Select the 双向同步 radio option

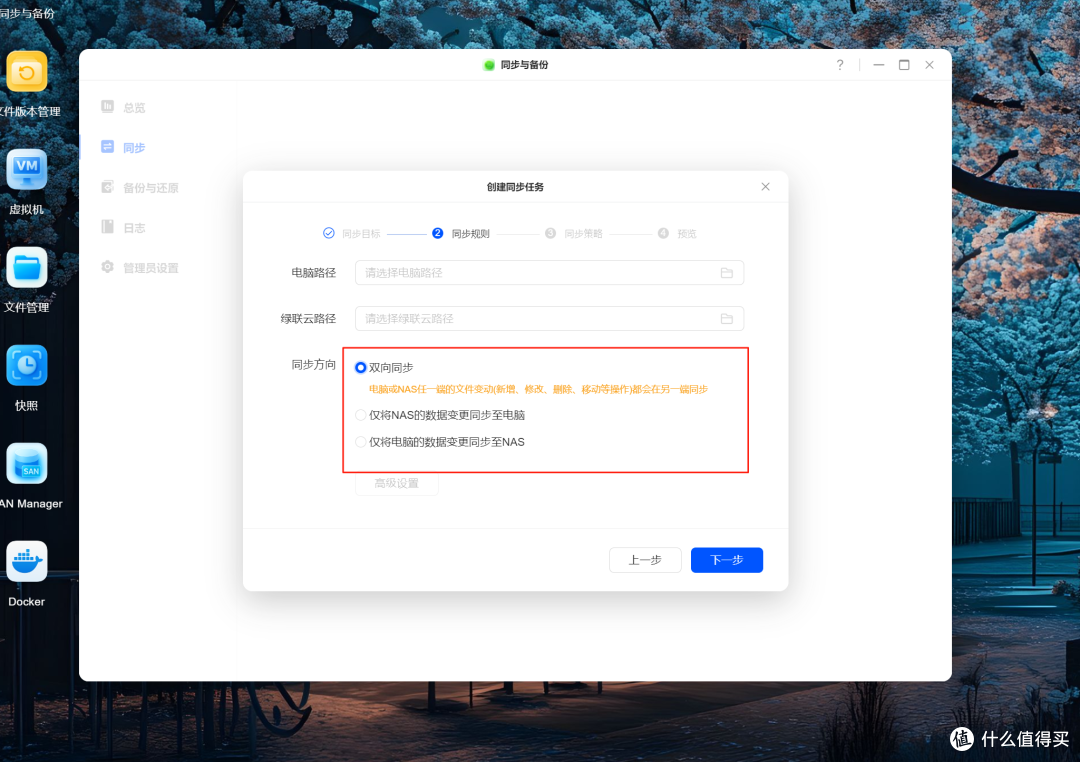[x=360, y=368]
